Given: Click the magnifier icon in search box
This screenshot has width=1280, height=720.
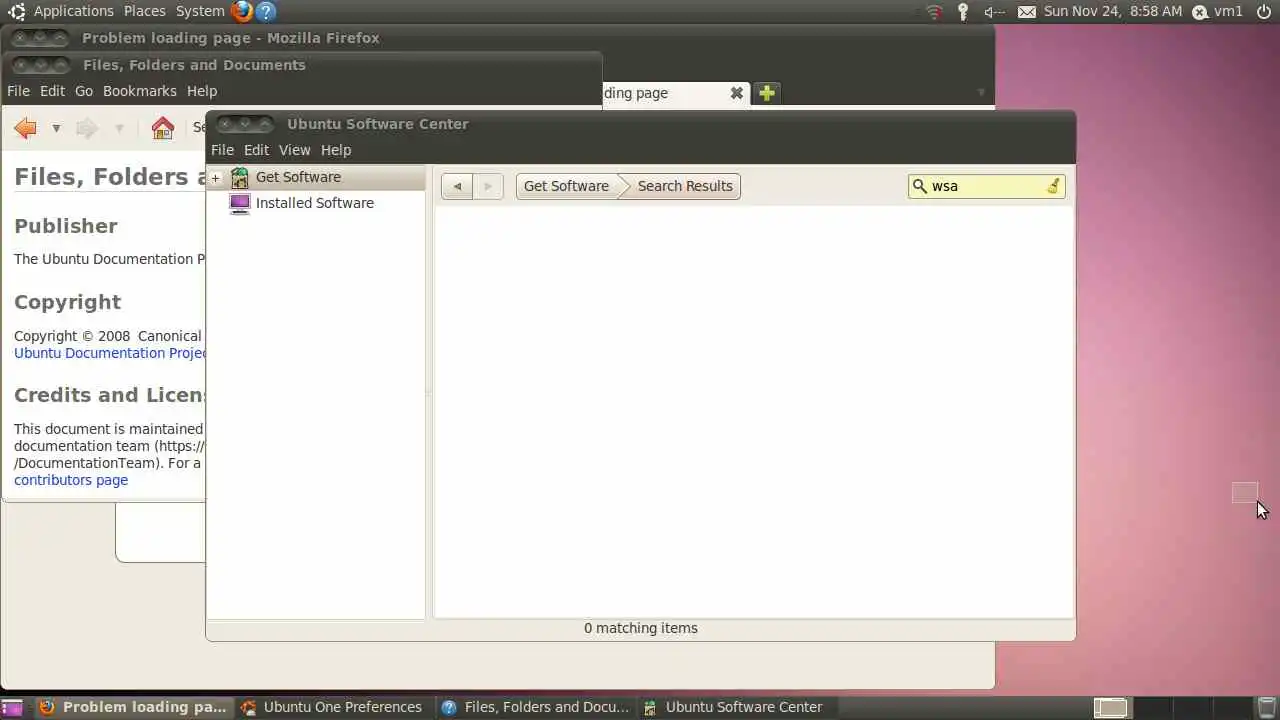Looking at the screenshot, I should [920, 186].
